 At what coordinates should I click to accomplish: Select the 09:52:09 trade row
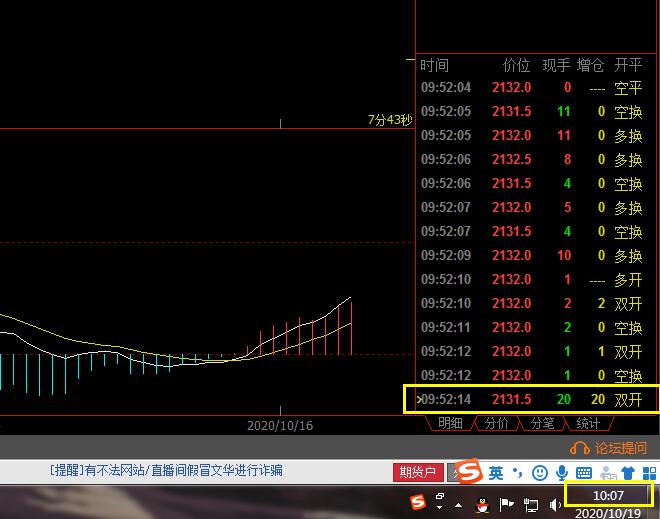531,256
